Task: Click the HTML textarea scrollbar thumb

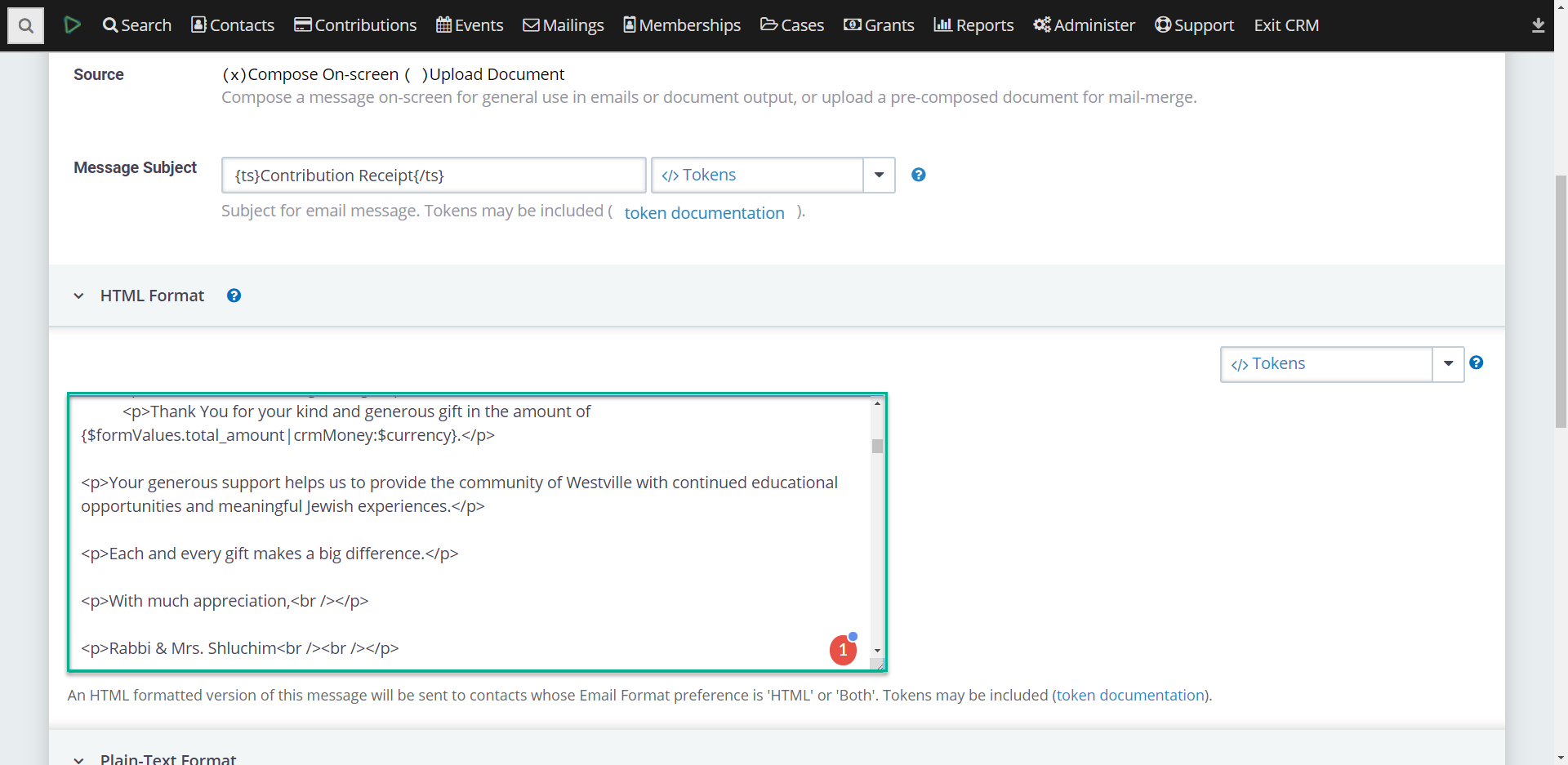Action: (877, 446)
